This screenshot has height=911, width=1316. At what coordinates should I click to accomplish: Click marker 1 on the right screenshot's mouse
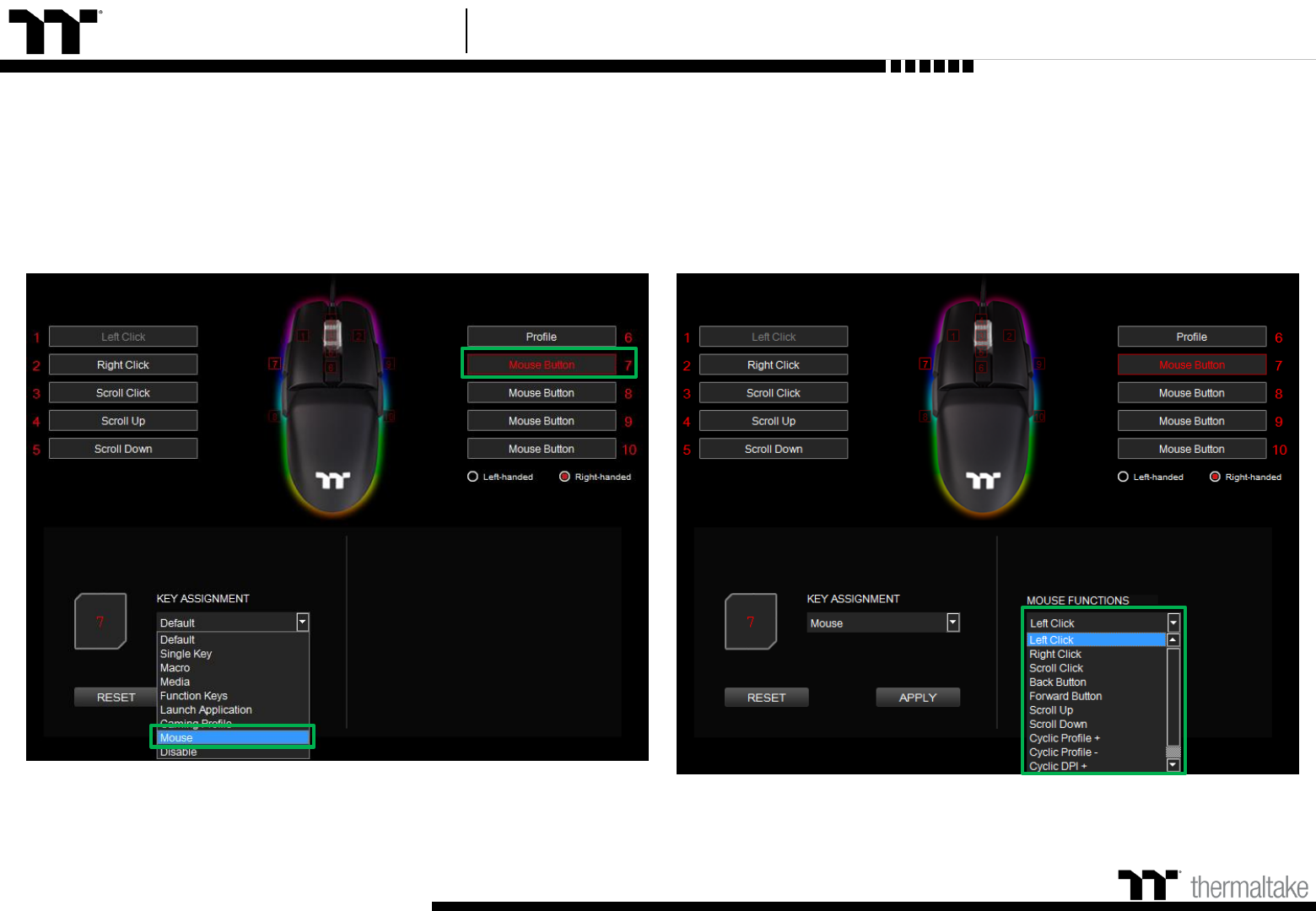pyautogui.click(x=953, y=336)
